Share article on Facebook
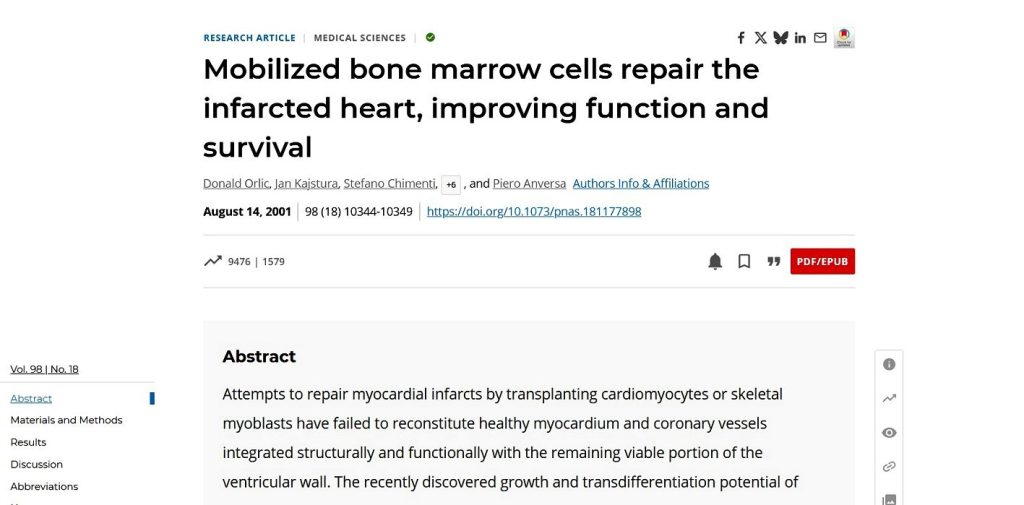Viewport: 1024px width, 505px height. 741,38
